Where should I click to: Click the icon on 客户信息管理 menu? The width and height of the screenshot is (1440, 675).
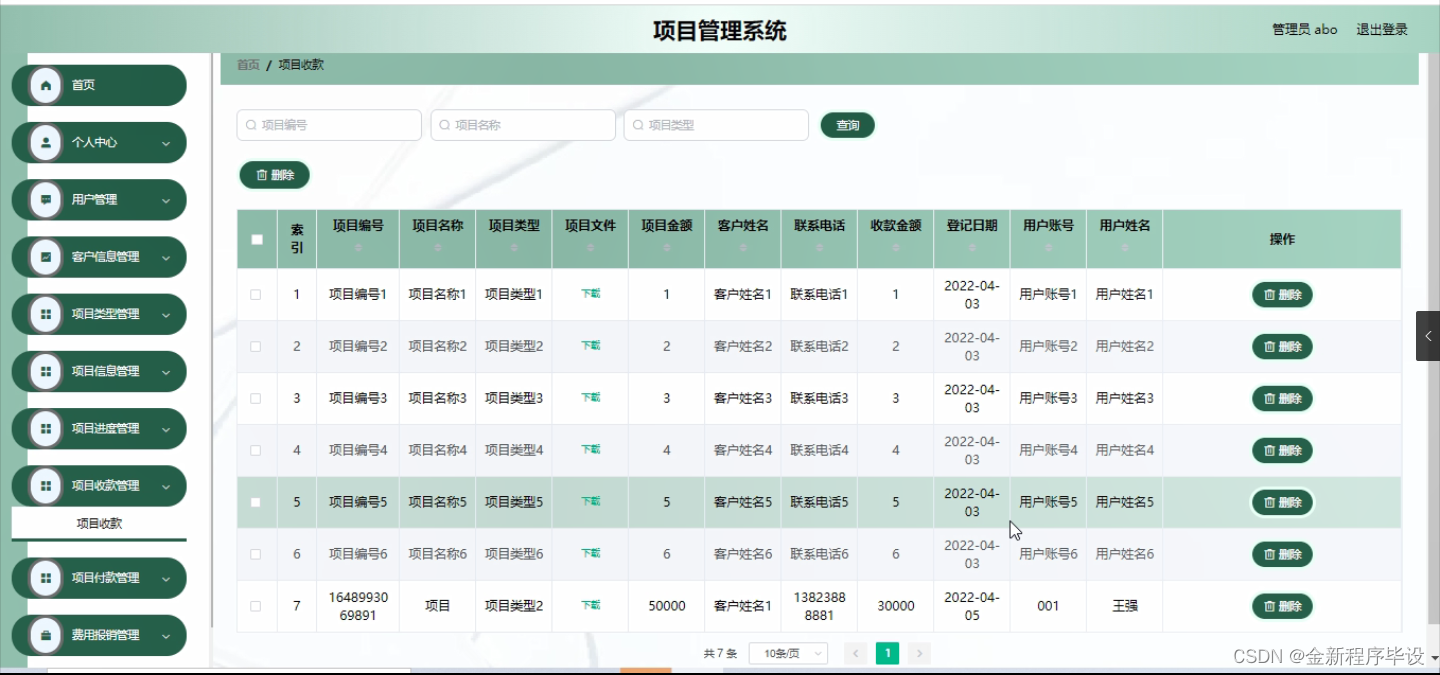[x=45, y=257]
